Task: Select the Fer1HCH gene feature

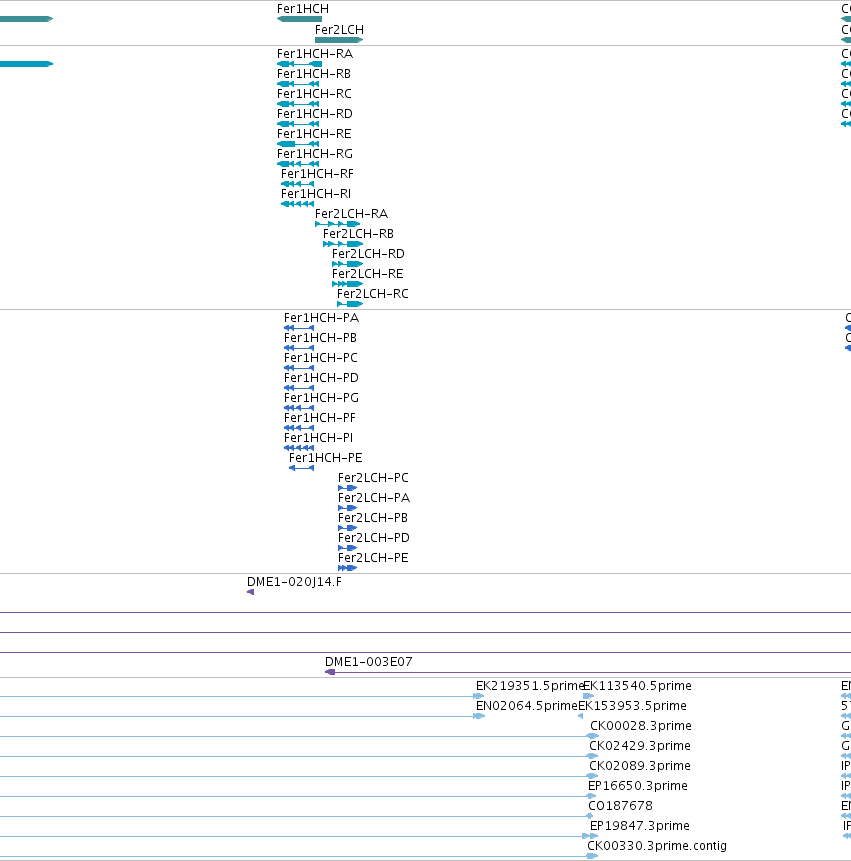Action: click(299, 19)
